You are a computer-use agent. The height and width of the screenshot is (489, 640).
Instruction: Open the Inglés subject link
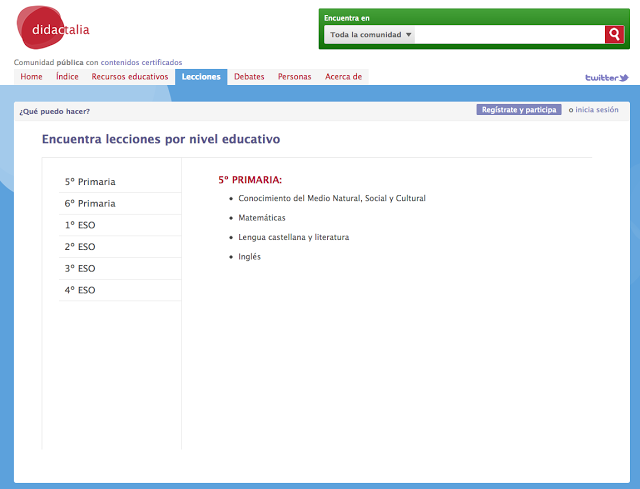(x=249, y=257)
